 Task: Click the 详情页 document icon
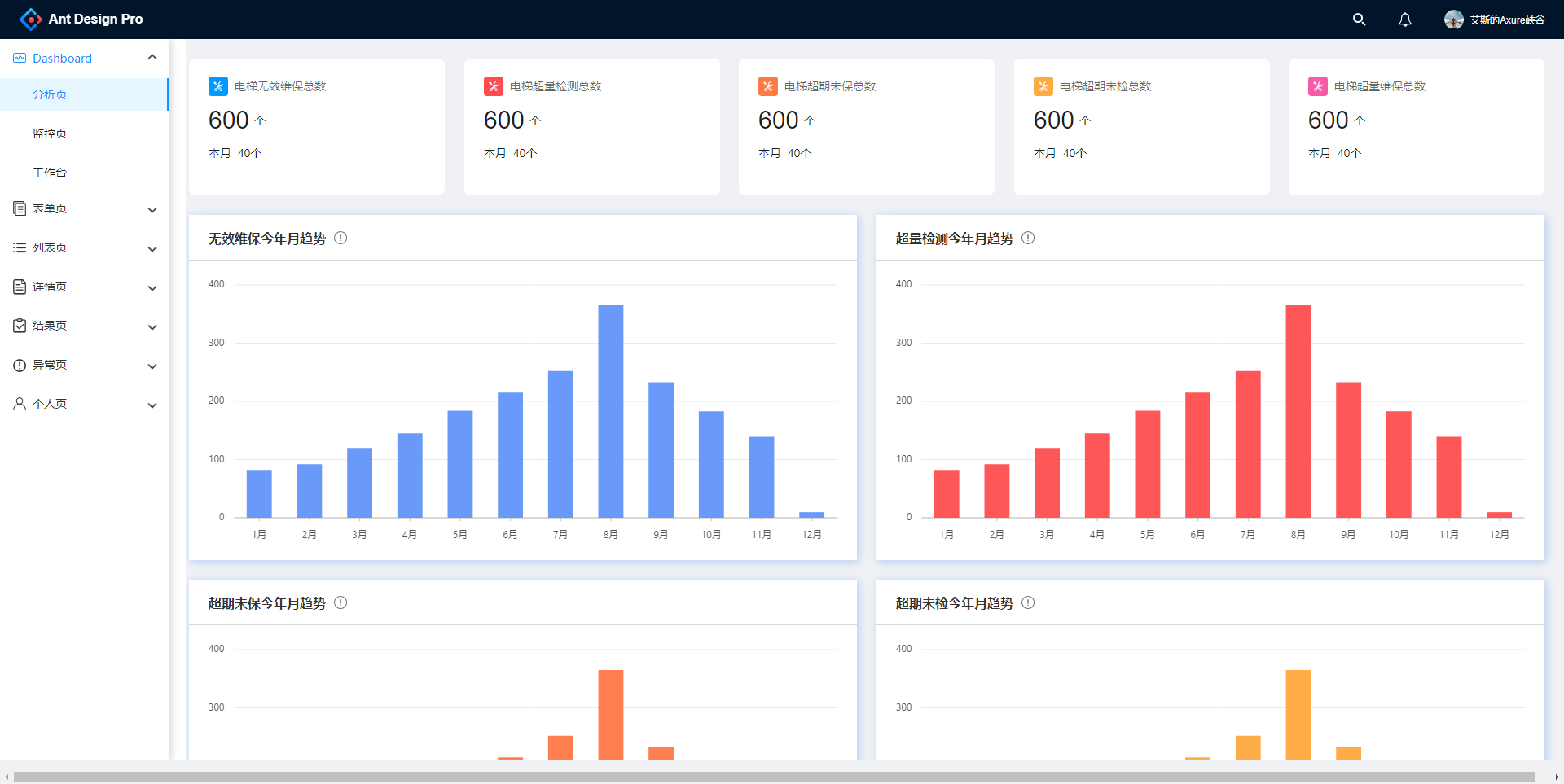pos(20,287)
